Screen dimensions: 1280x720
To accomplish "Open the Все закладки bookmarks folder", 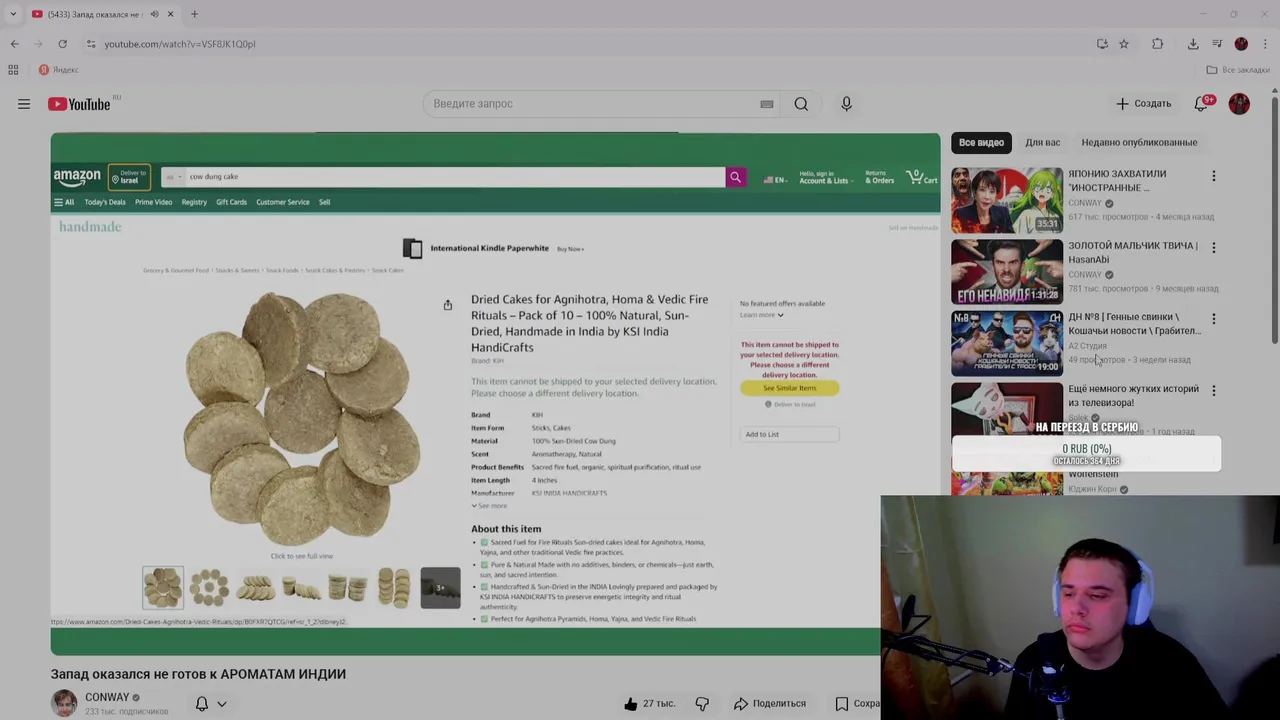I will pyautogui.click(x=1238, y=70).
